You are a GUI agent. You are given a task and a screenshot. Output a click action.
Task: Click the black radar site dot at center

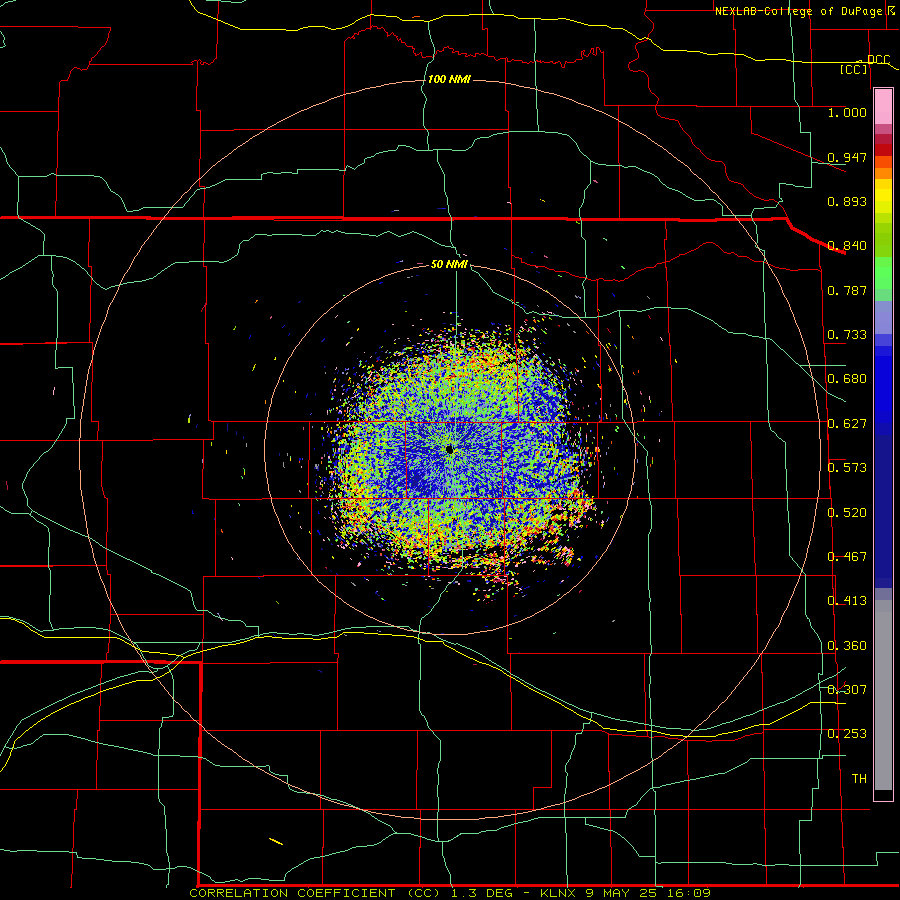(x=449, y=449)
